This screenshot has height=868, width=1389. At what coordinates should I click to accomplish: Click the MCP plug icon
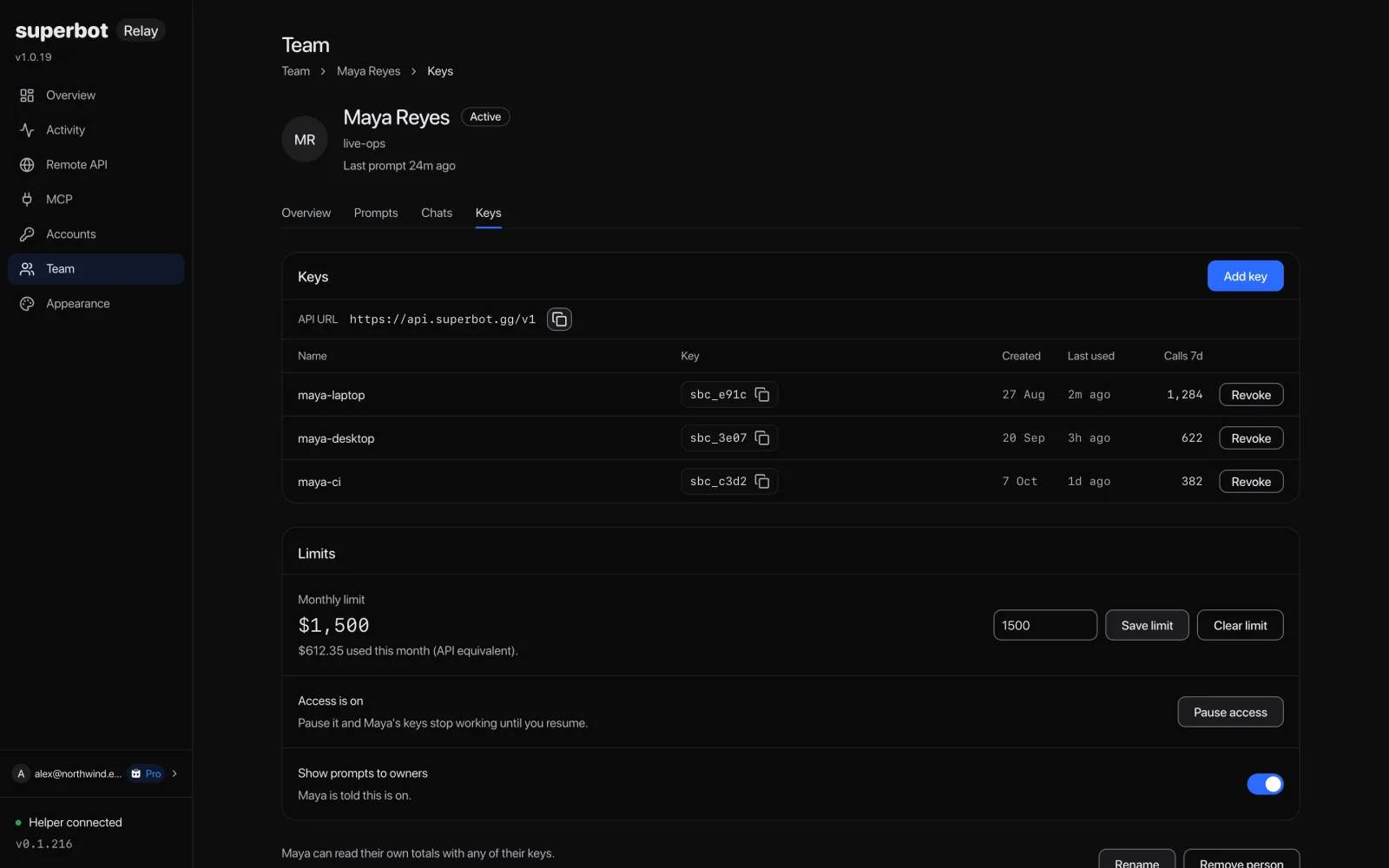point(27,200)
